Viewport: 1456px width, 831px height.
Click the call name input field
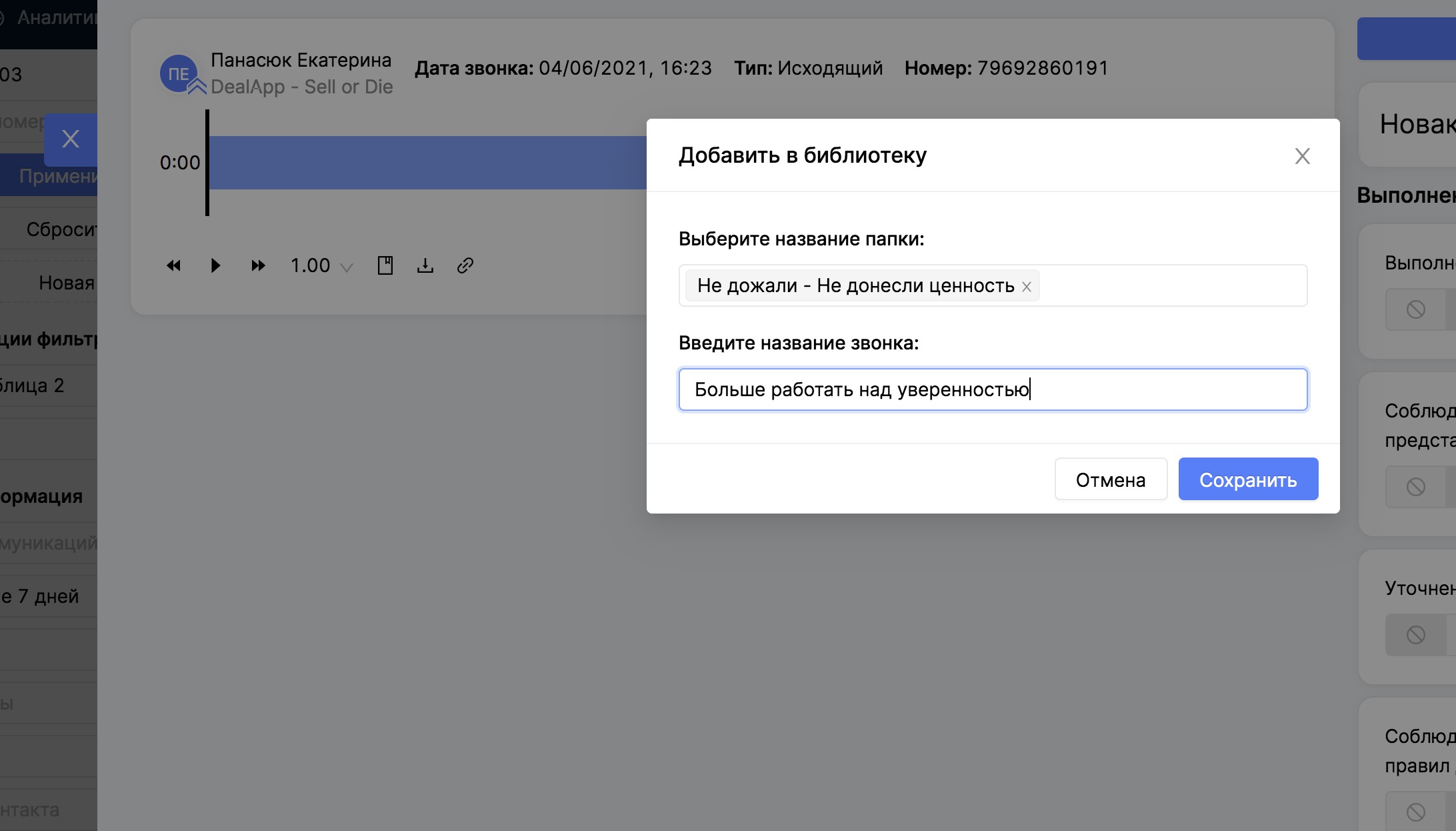pyautogui.click(x=992, y=389)
